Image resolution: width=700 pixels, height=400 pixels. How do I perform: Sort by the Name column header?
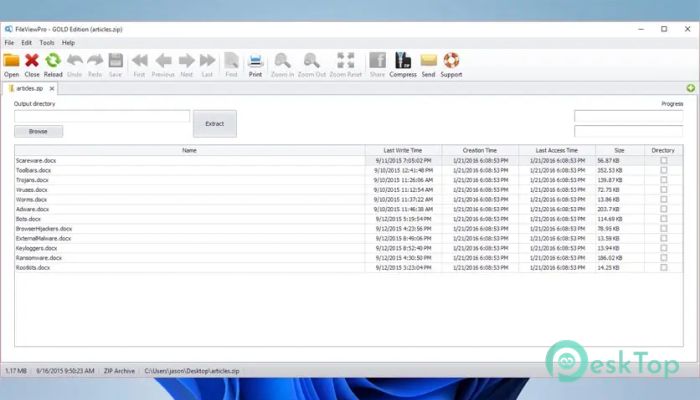click(189, 150)
